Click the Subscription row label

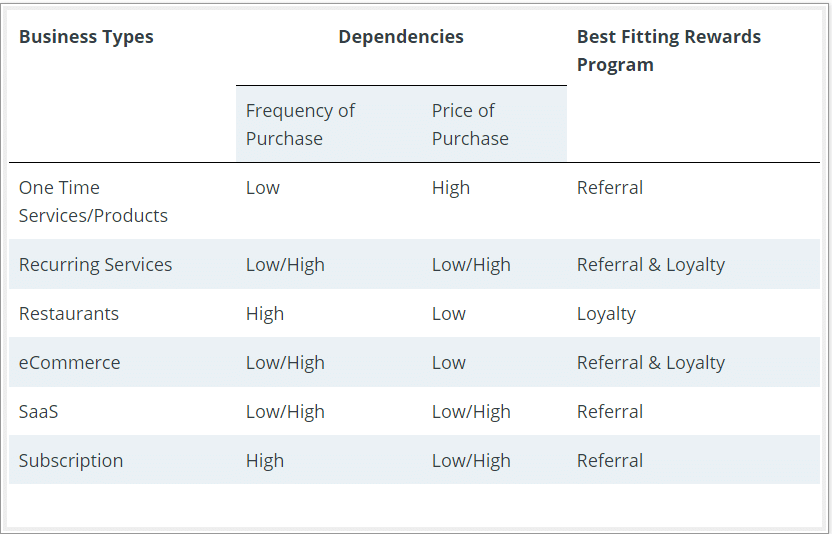coord(71,461)
